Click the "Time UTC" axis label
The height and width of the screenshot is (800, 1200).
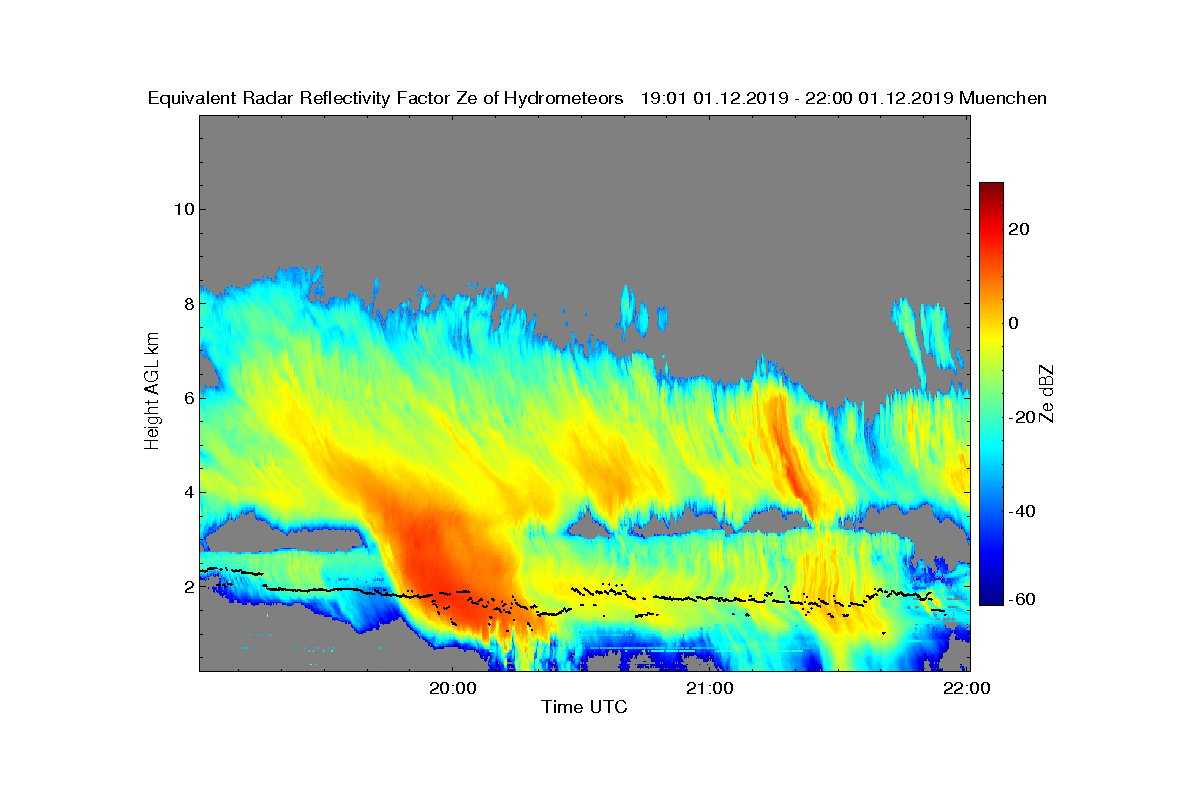(585, 707)
